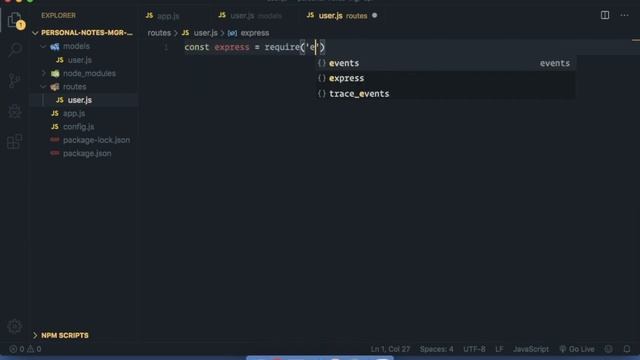
Task: Open package.json in the explorer
Action: (87, 153)
